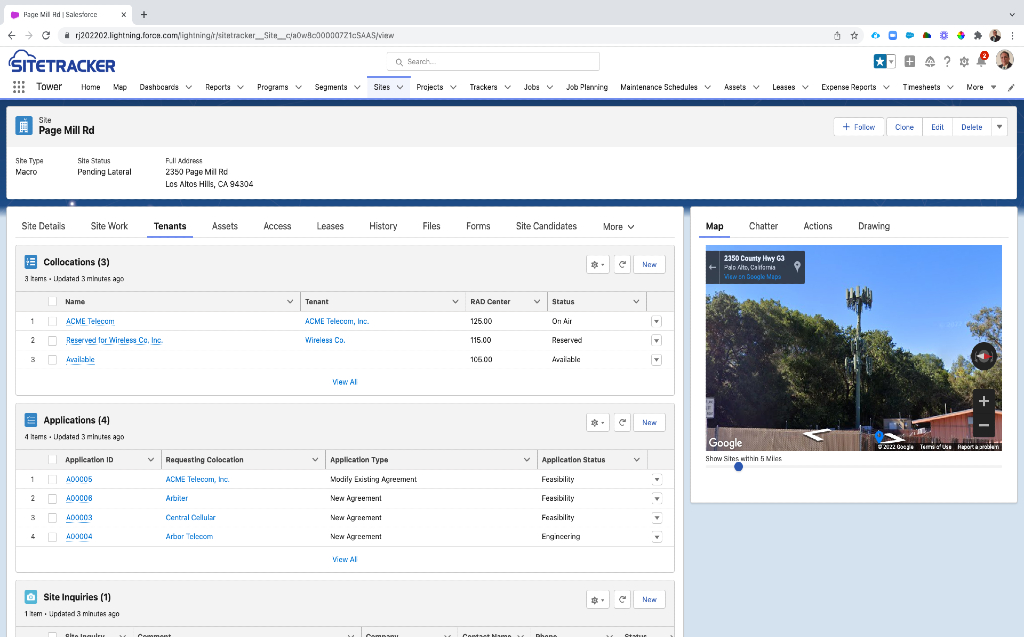Follow the Page Mill Rd site
The height and width of the screenshot is (637, 1024).
tap(859, 127)
